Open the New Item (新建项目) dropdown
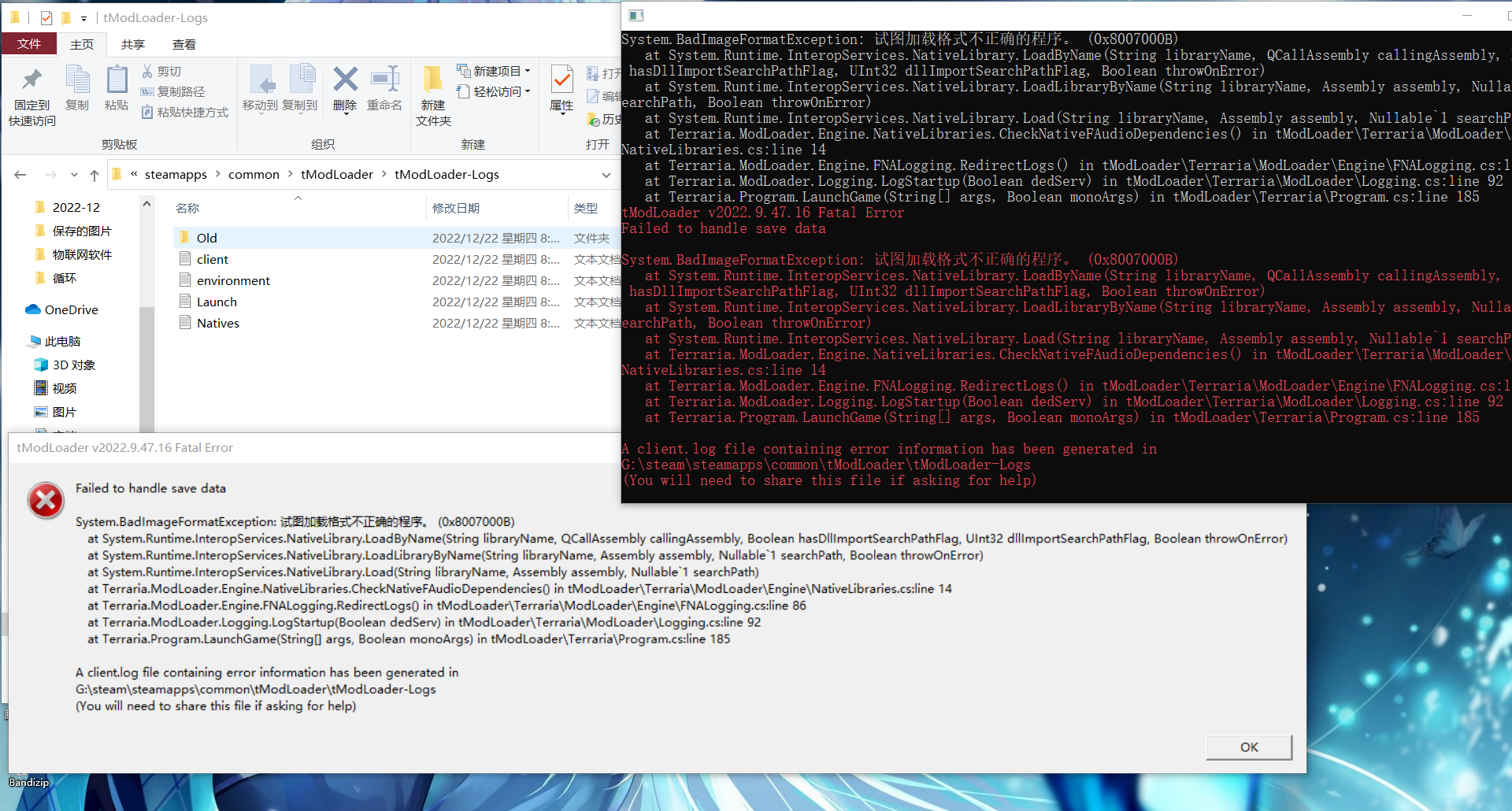 (x=494, y=71)
